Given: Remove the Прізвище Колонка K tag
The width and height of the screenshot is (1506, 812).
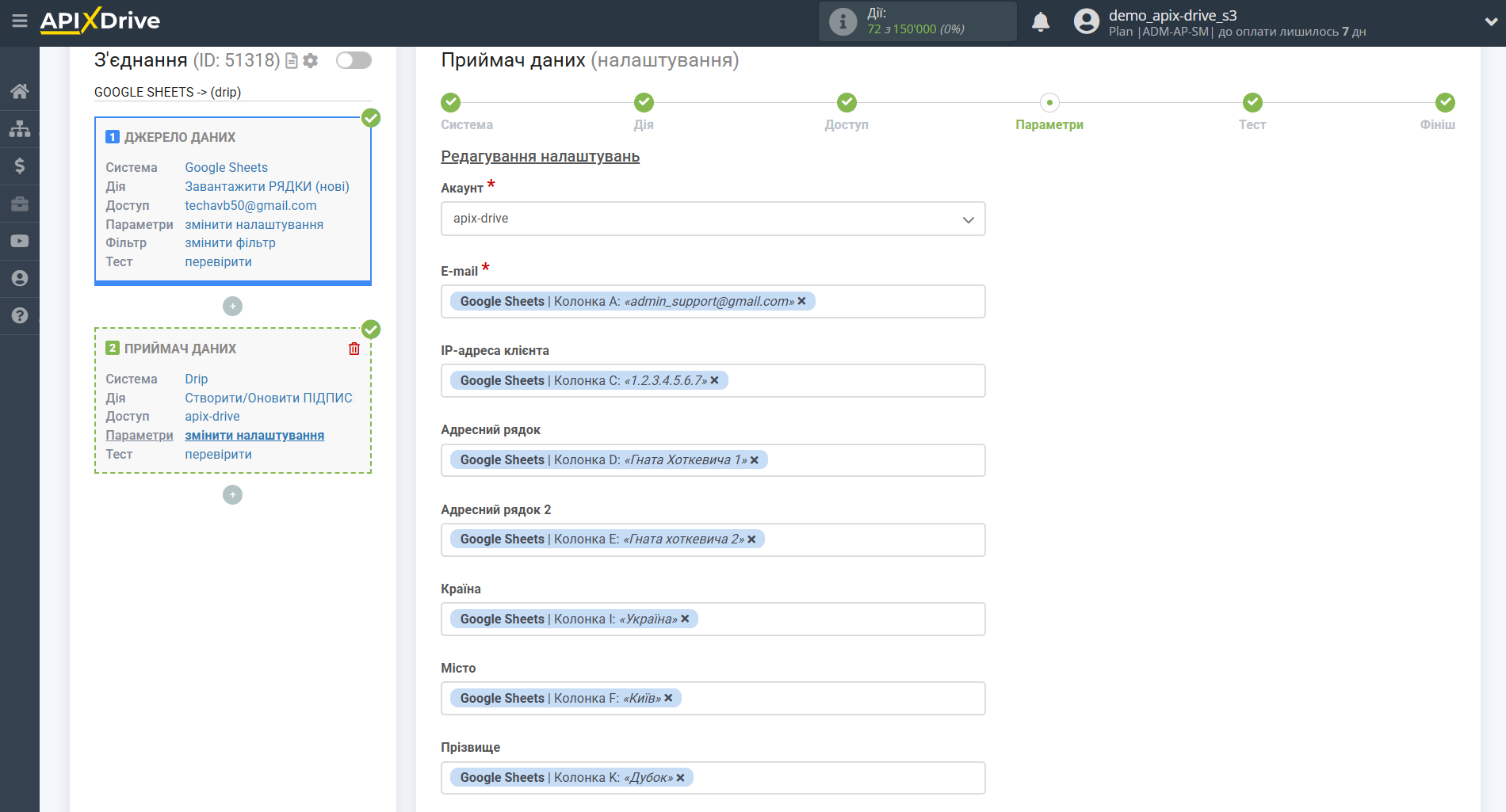Looking at the screenshot, I should (680, 777).
